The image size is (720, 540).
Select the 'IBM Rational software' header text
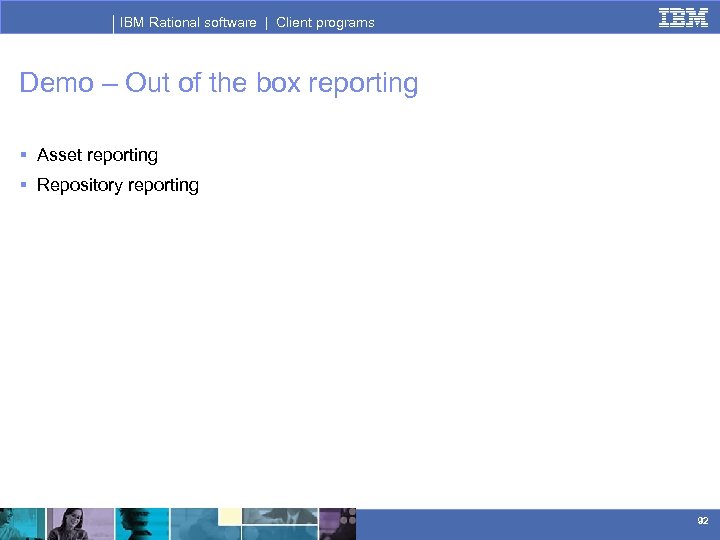click(x=188, y=22)
